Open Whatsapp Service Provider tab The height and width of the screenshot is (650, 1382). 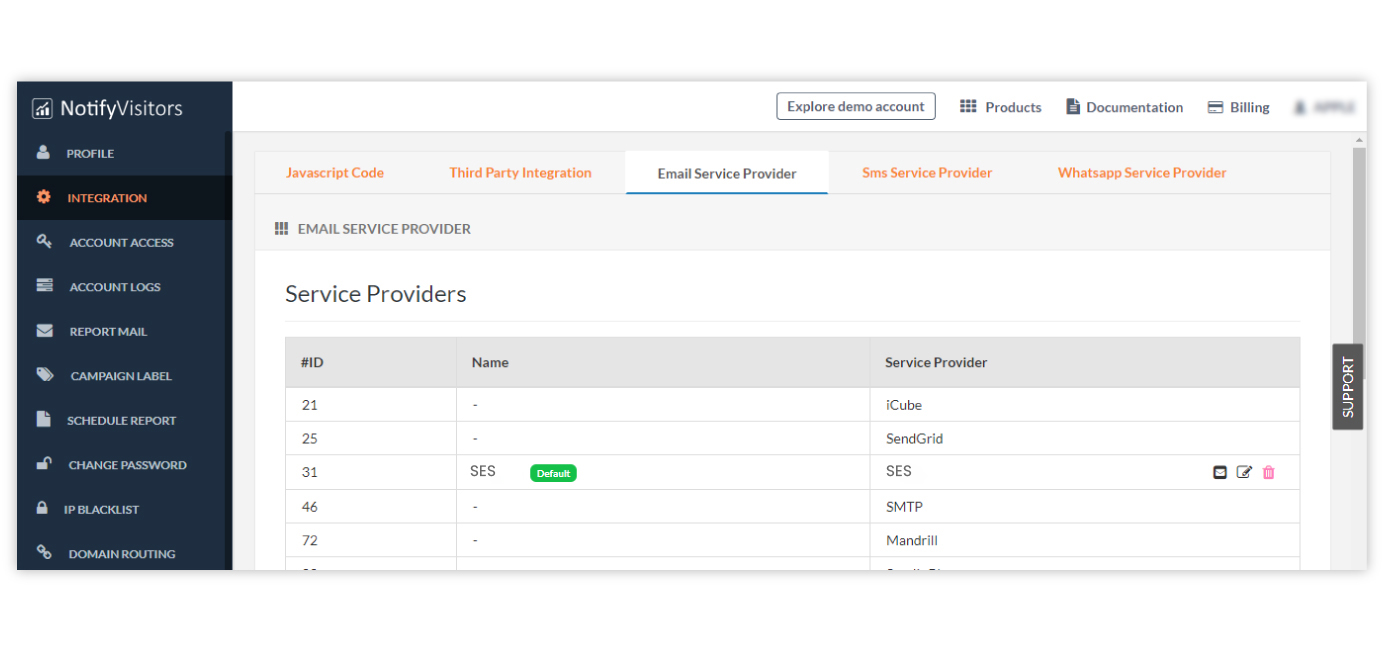[x=1142, y=172]
